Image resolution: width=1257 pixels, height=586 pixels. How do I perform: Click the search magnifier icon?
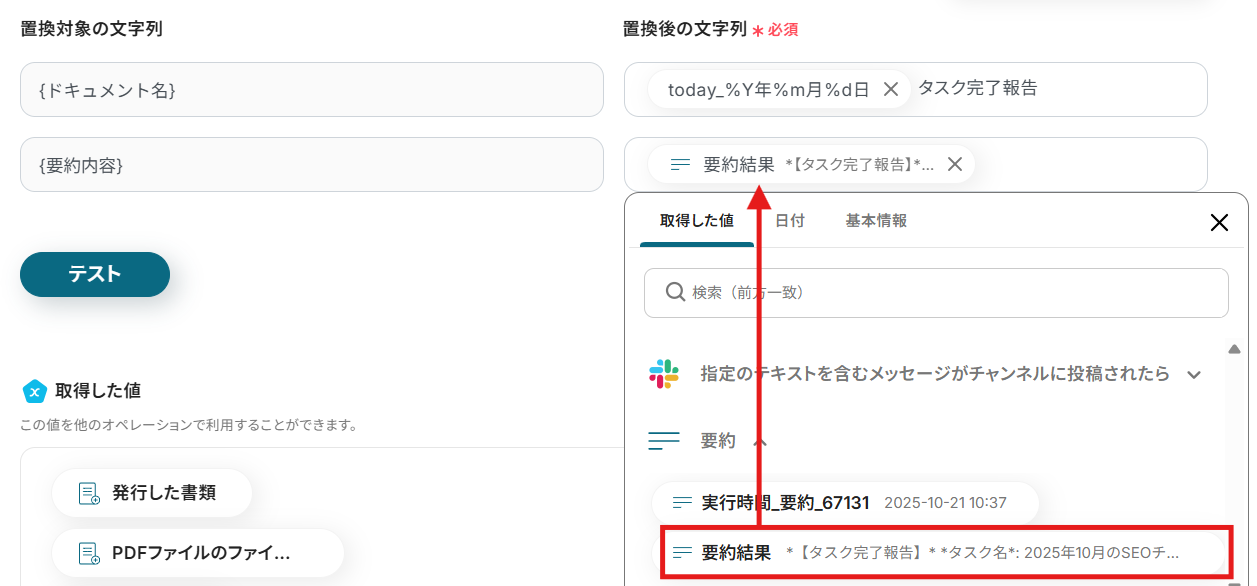(675, 292)
